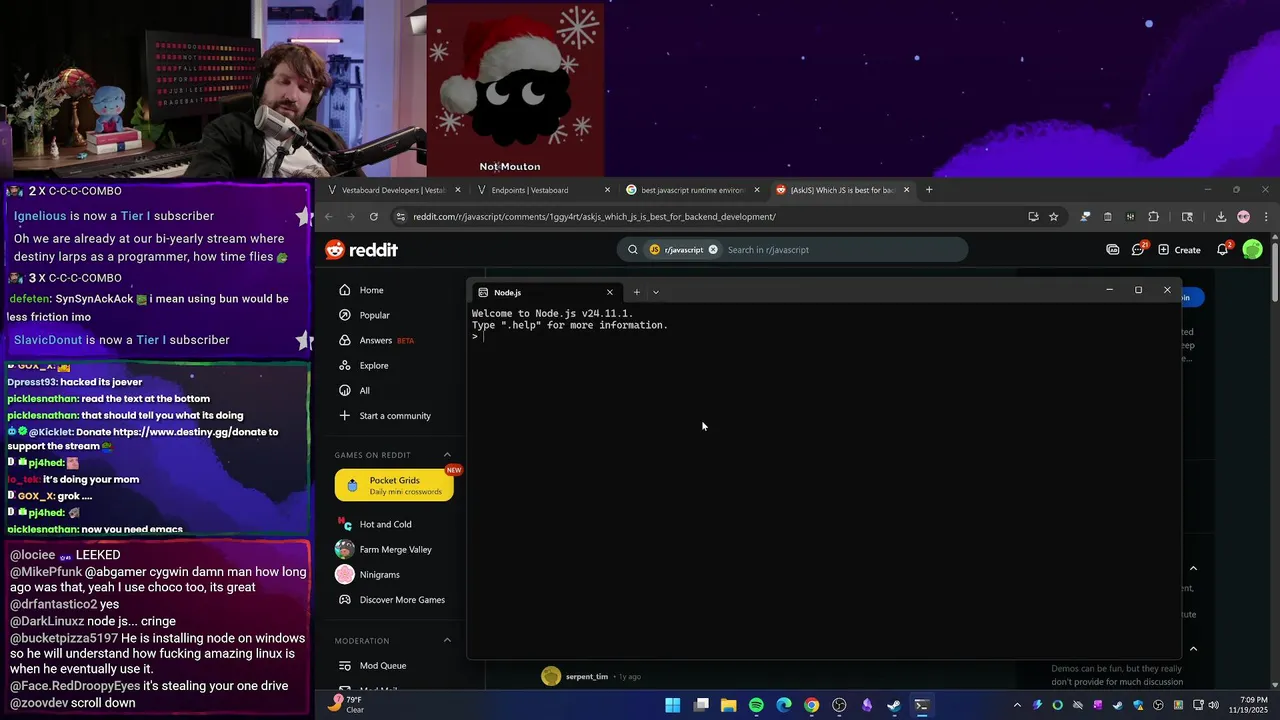Collapse the upper right sidebar chevron

1193,568
